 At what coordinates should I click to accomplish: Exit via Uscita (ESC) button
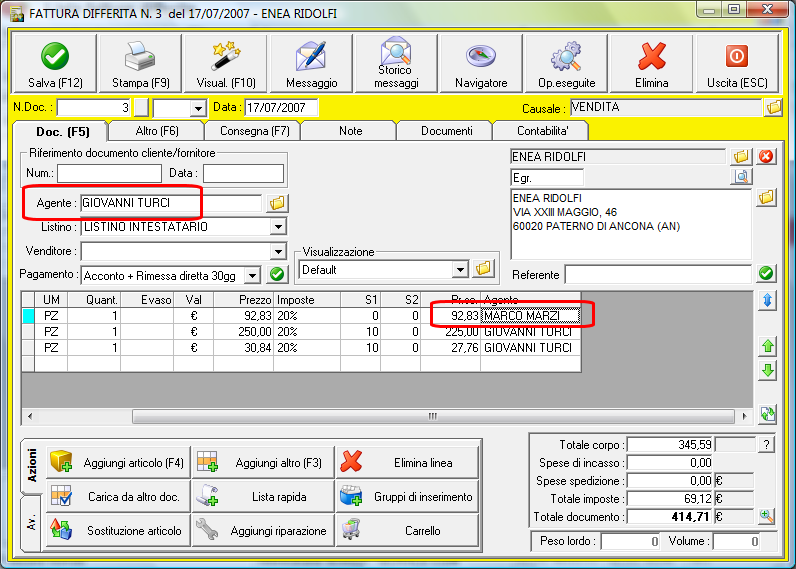coord(737,64)
